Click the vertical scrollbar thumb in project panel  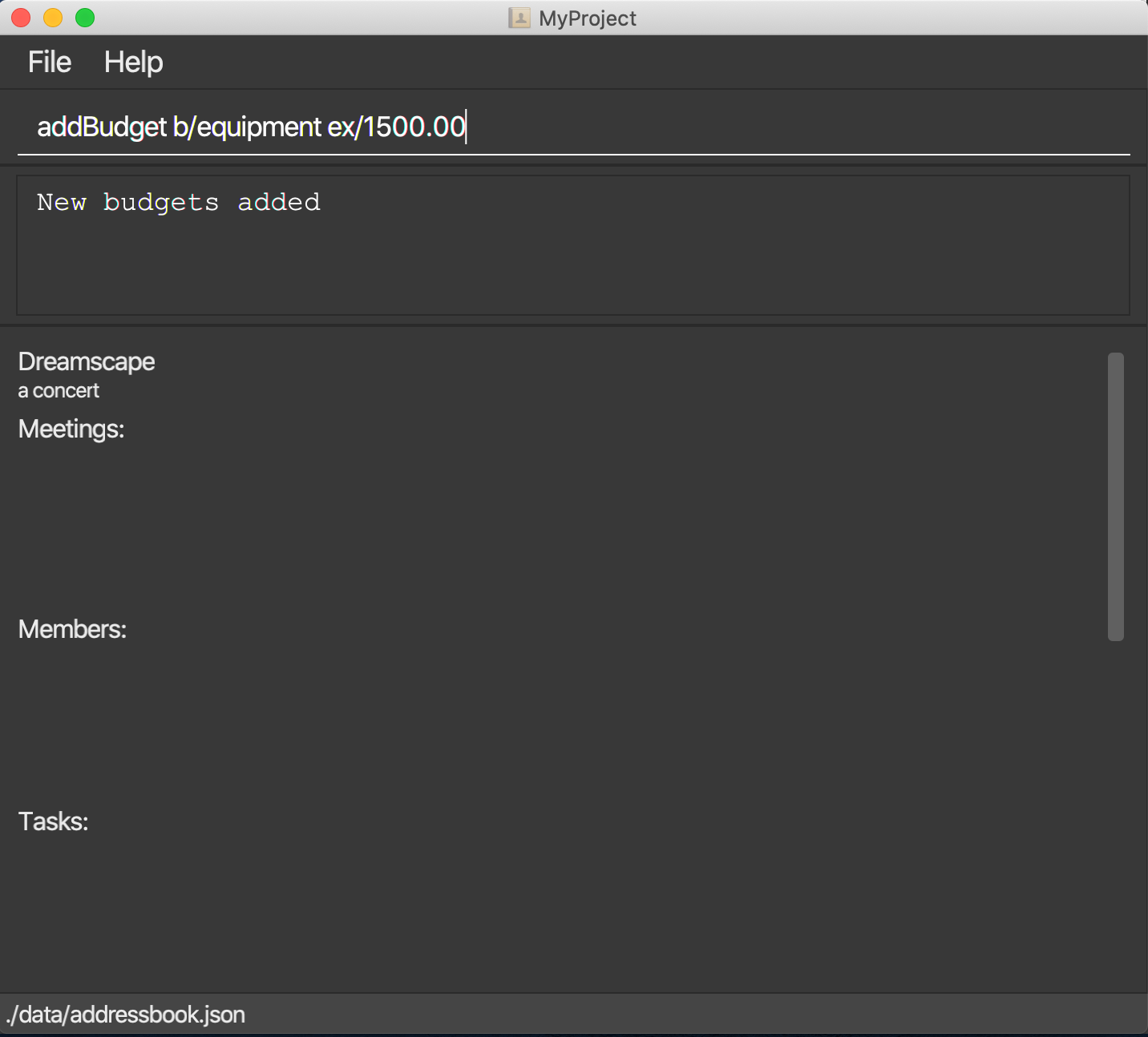[x=1115, y=497]
